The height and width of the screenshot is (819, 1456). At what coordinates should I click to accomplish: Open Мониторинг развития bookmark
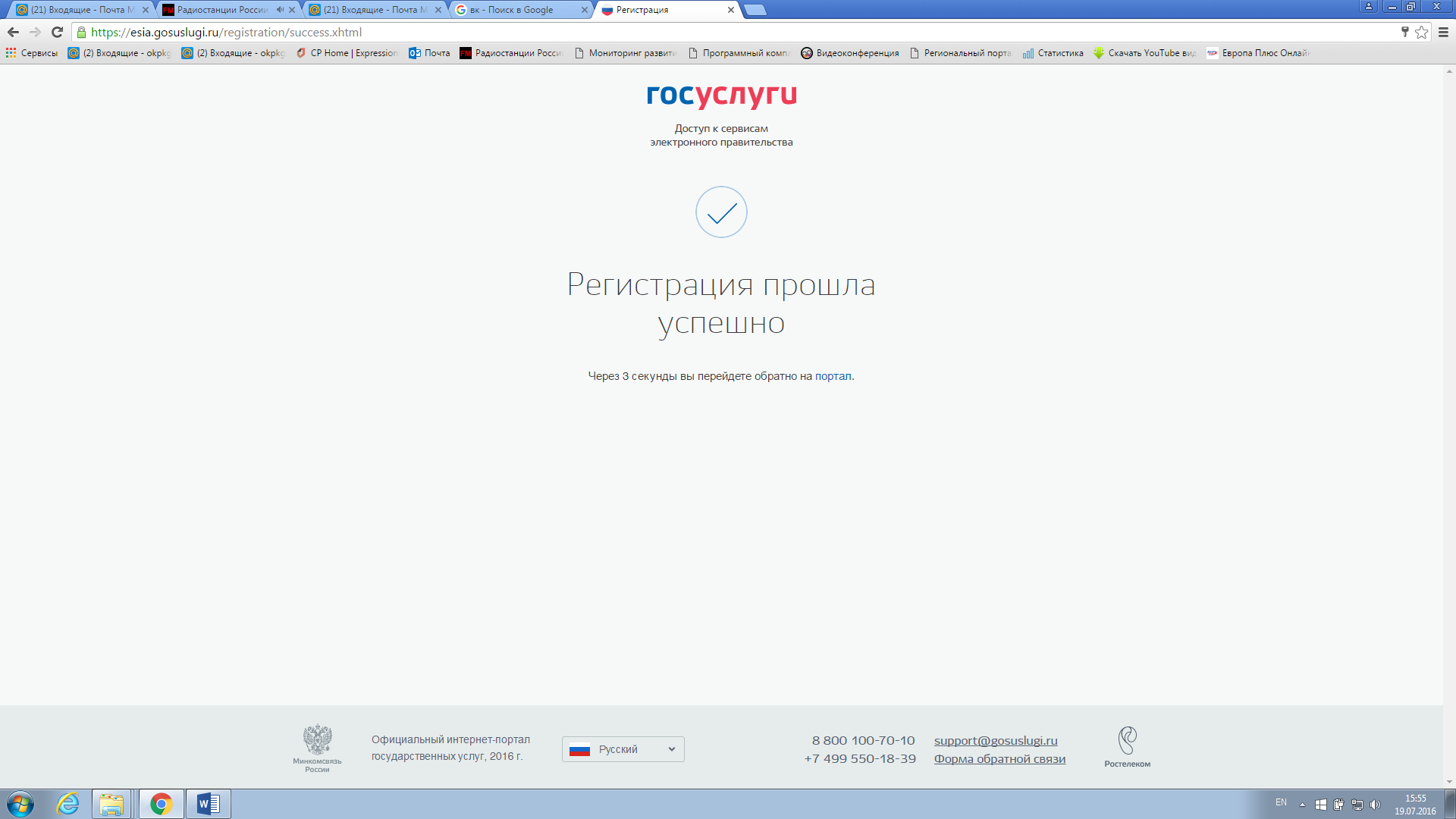pyautogui.click(x=626, y=53)
